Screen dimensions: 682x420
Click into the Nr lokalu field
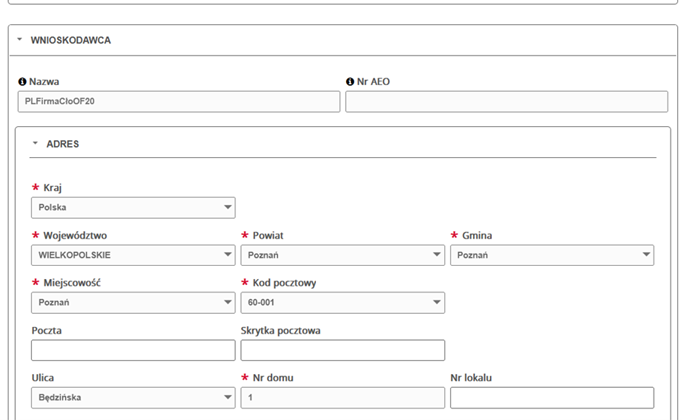[552, 397]
